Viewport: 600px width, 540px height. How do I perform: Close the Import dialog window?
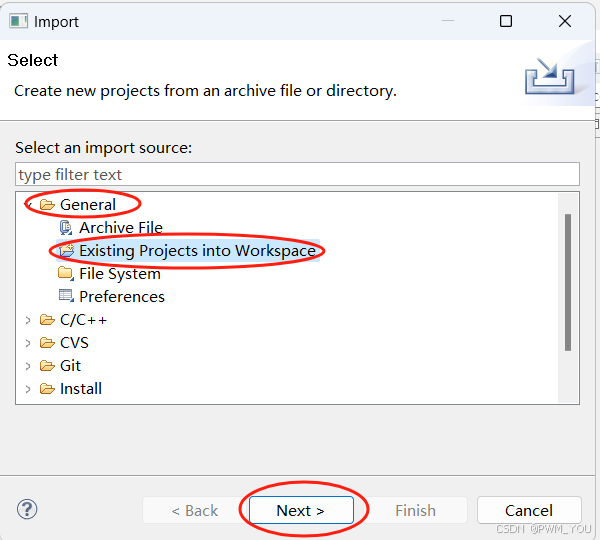pyautogui.click(x=565, y=21)
